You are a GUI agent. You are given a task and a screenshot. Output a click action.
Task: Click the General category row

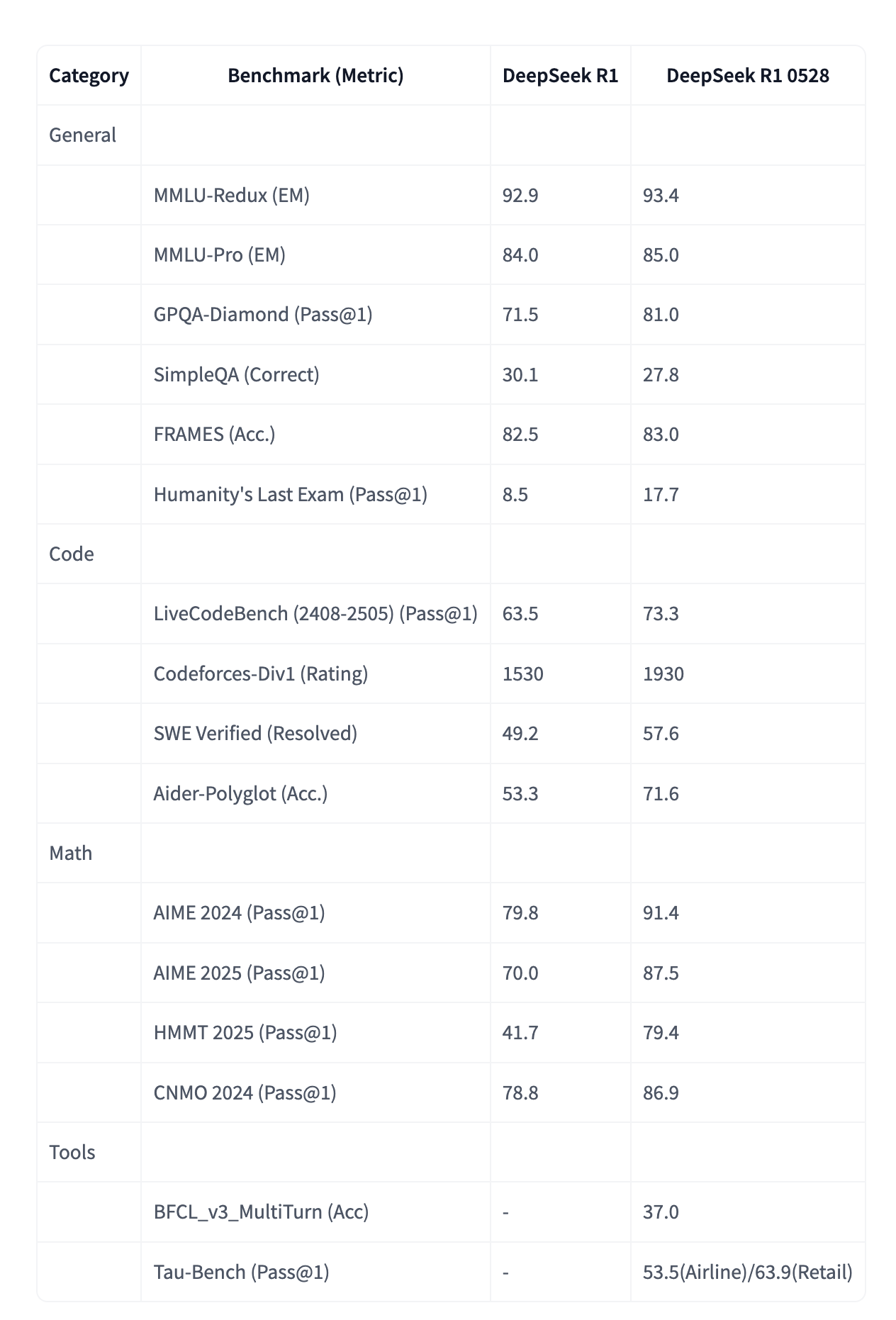click(451, 135)
